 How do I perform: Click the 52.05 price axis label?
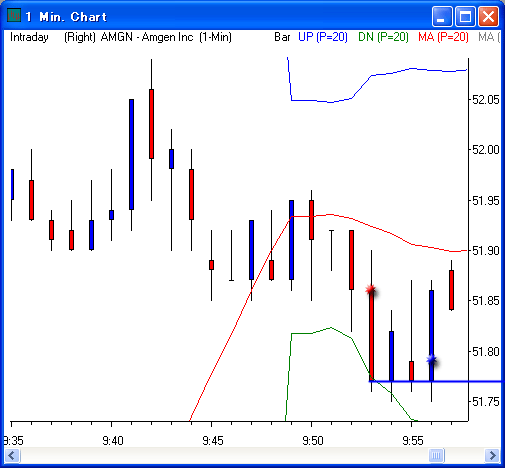click(x=486, y=100)
